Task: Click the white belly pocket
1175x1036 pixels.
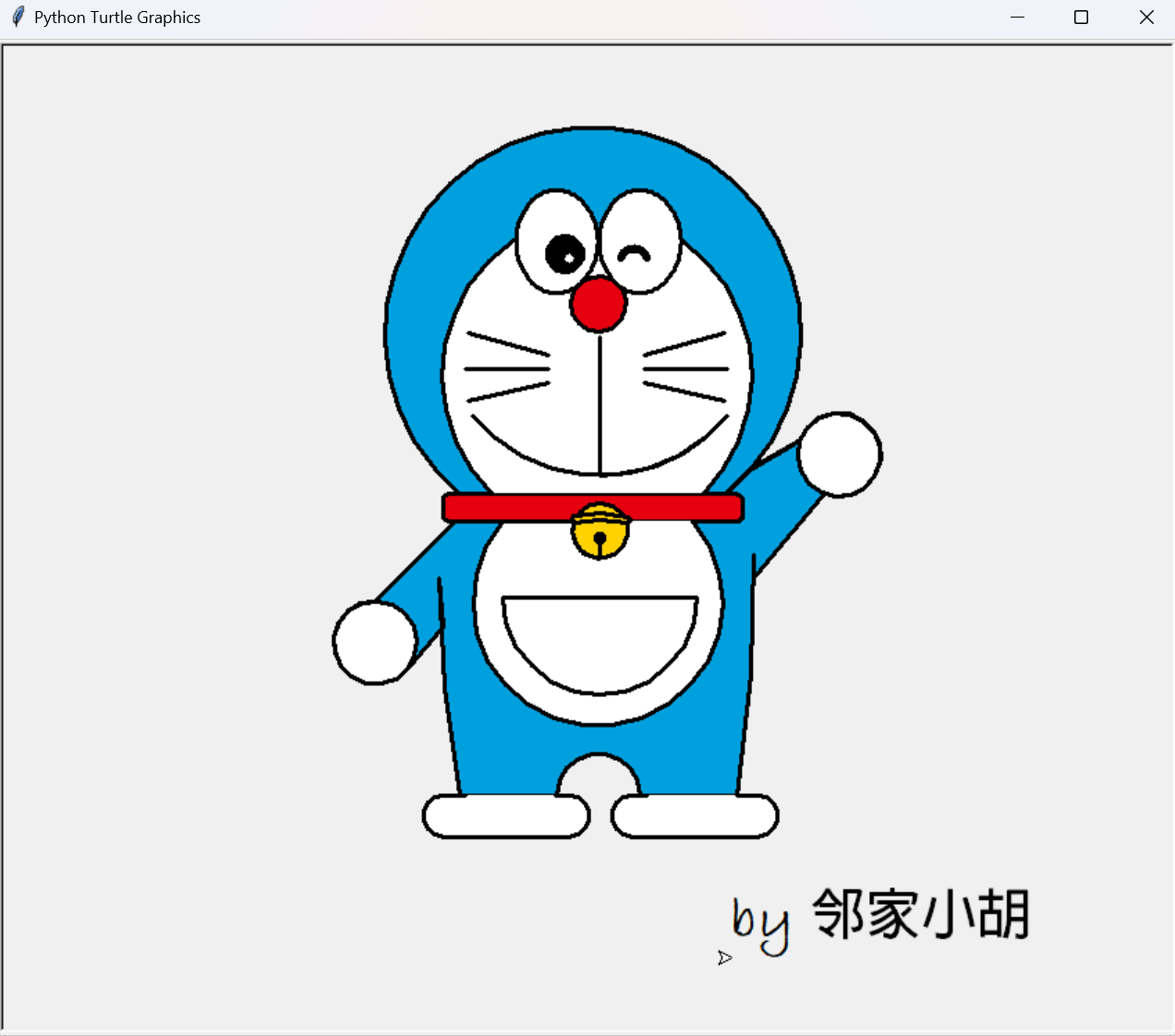Action: click(x=600, y=644)
